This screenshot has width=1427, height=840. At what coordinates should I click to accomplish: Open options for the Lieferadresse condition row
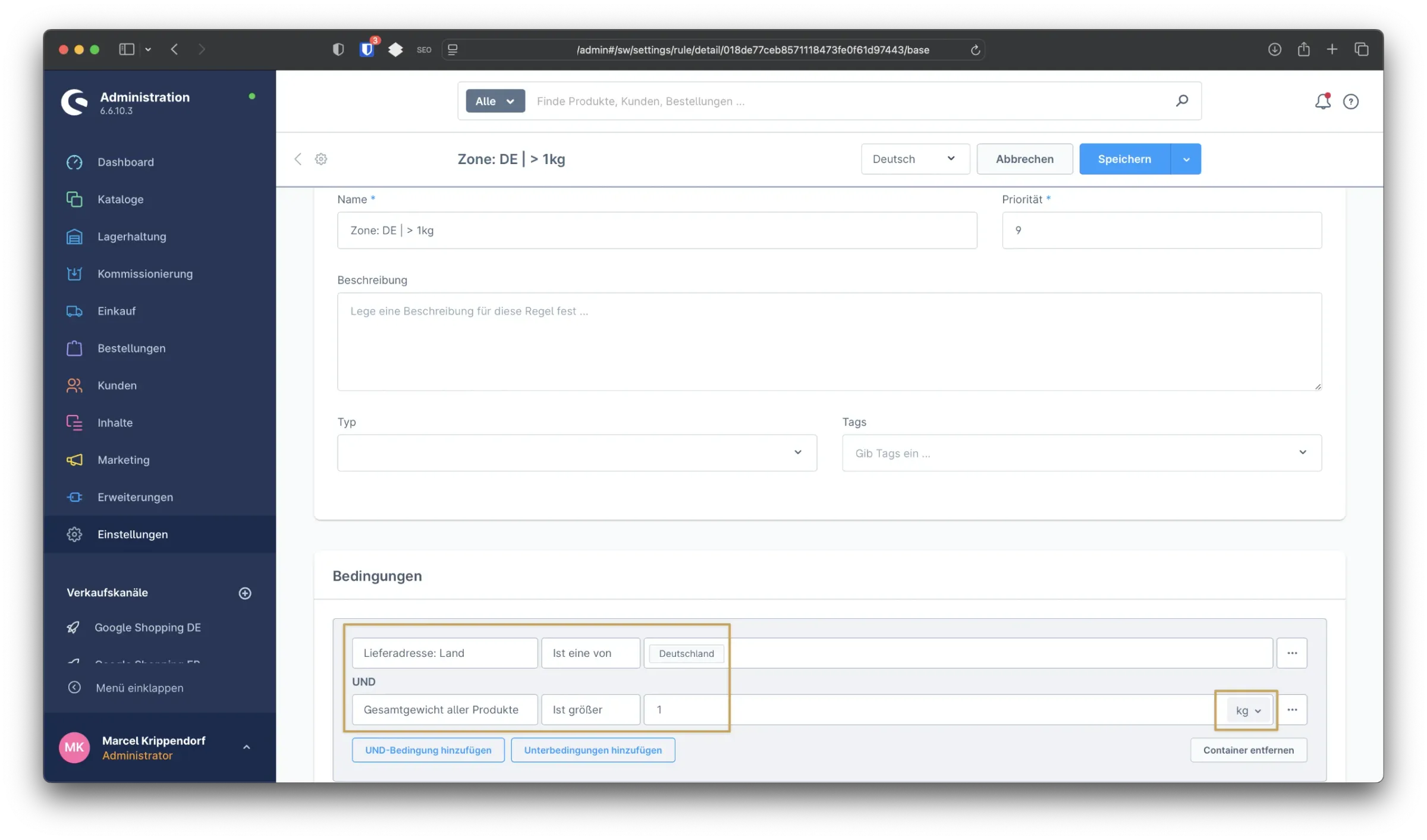tap(1291, 653)
